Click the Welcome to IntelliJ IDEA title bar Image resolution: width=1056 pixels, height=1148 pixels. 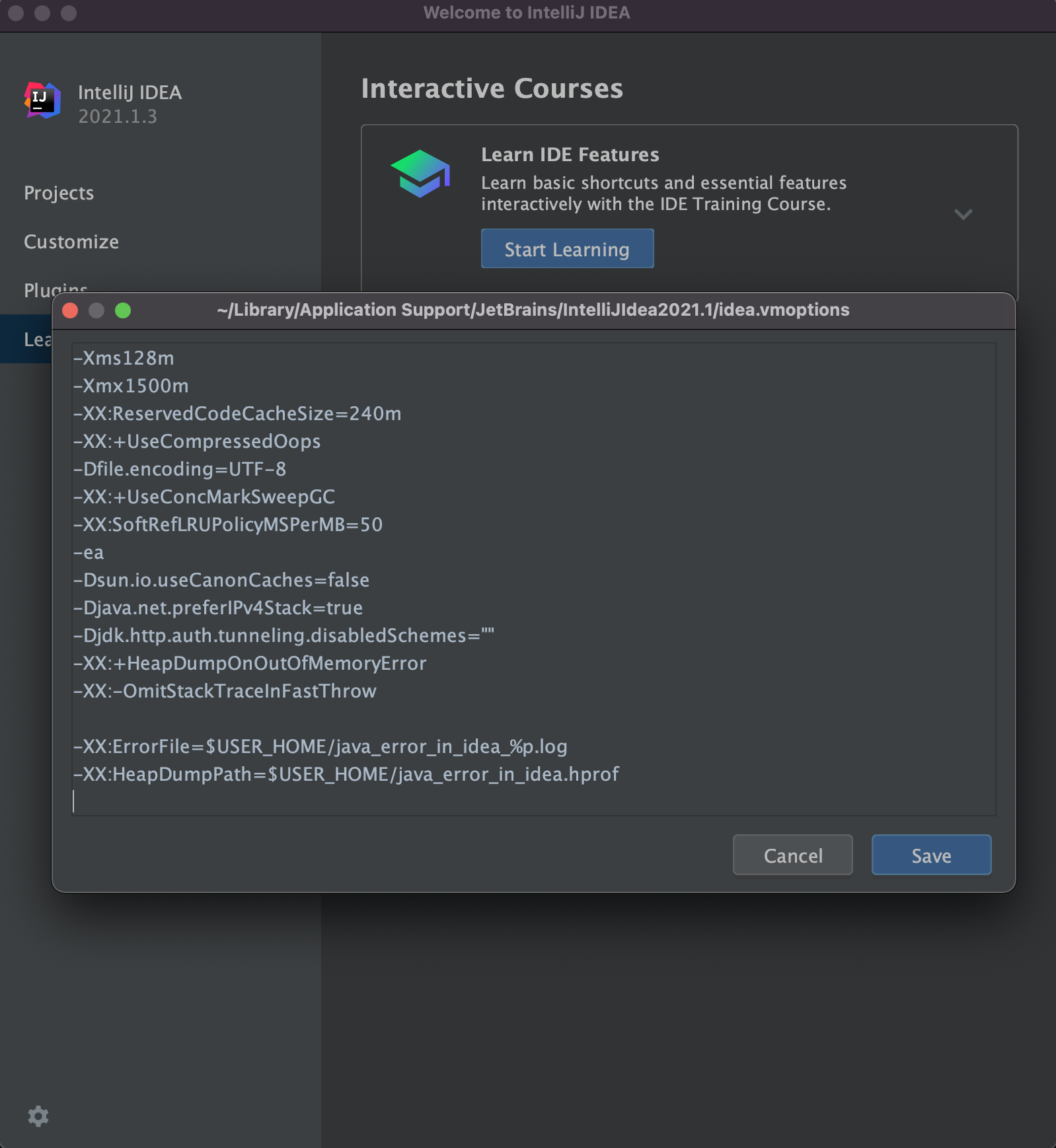coord(527,13)
